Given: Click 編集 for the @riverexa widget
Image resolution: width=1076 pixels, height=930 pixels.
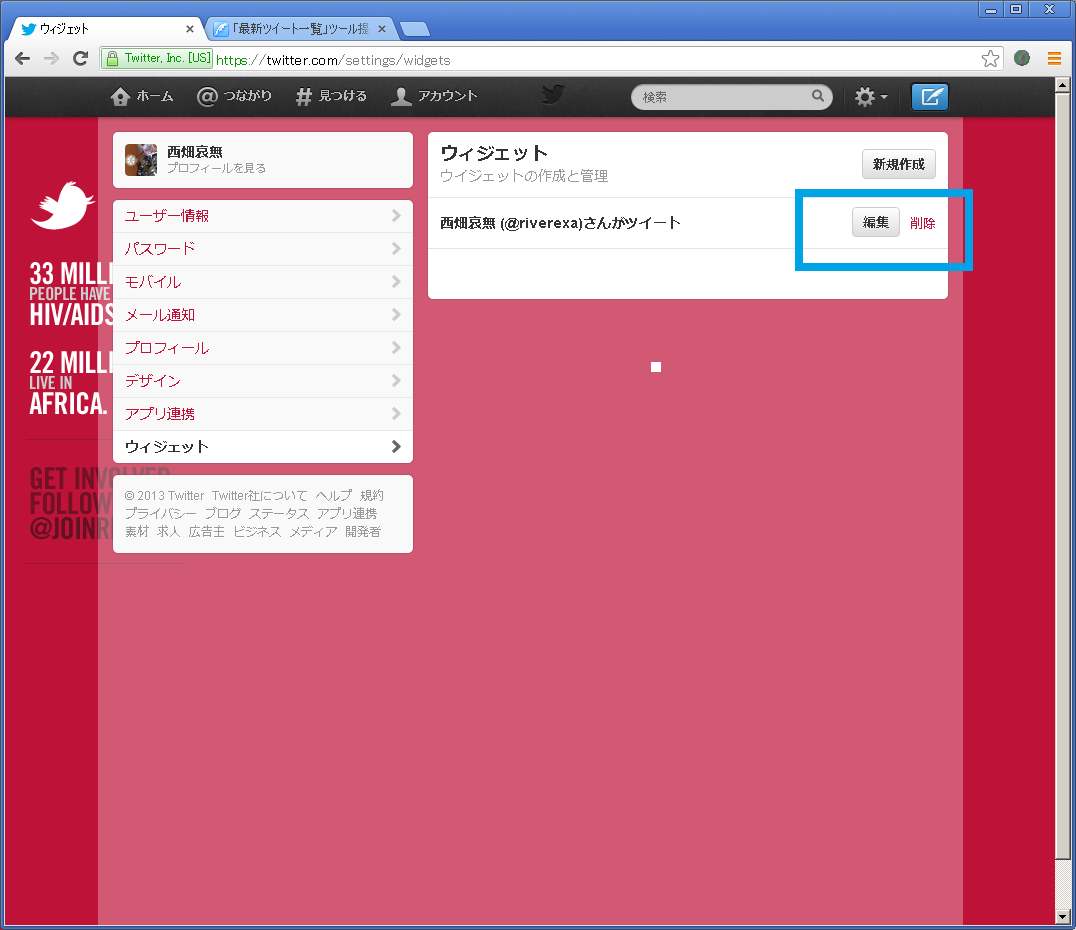Looking at the screenshot, I should [x=876, y=222].
